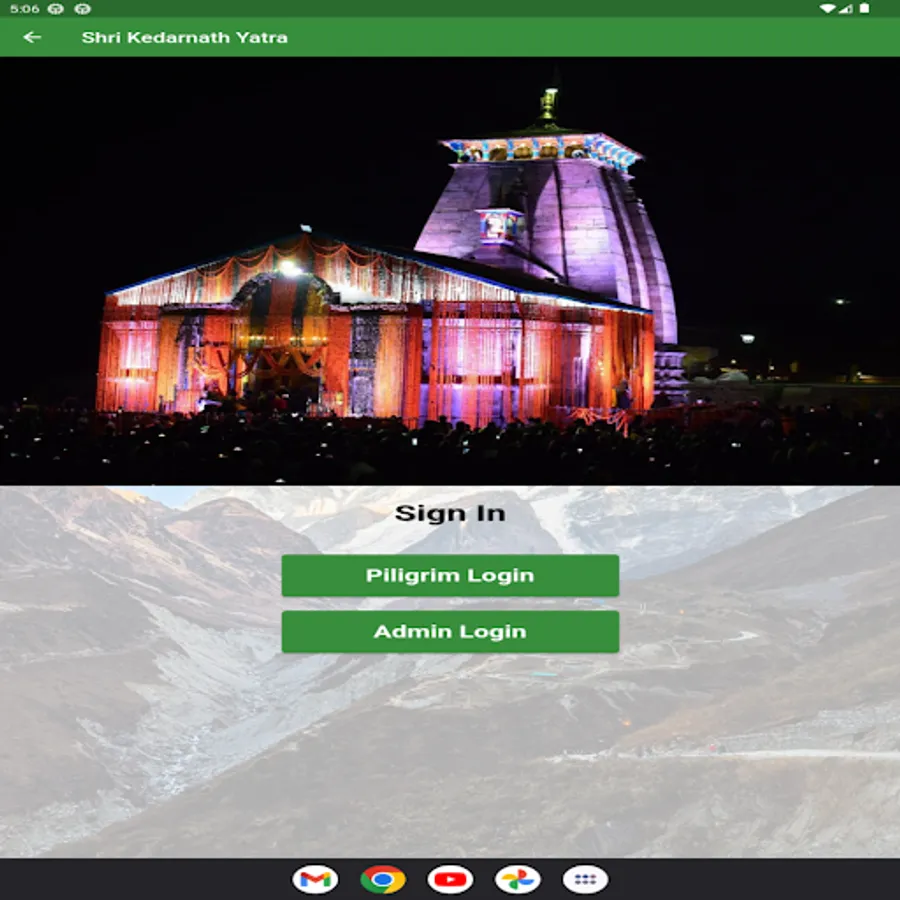
Task: Open the app drawer grid icon
Action: [585, 879]
